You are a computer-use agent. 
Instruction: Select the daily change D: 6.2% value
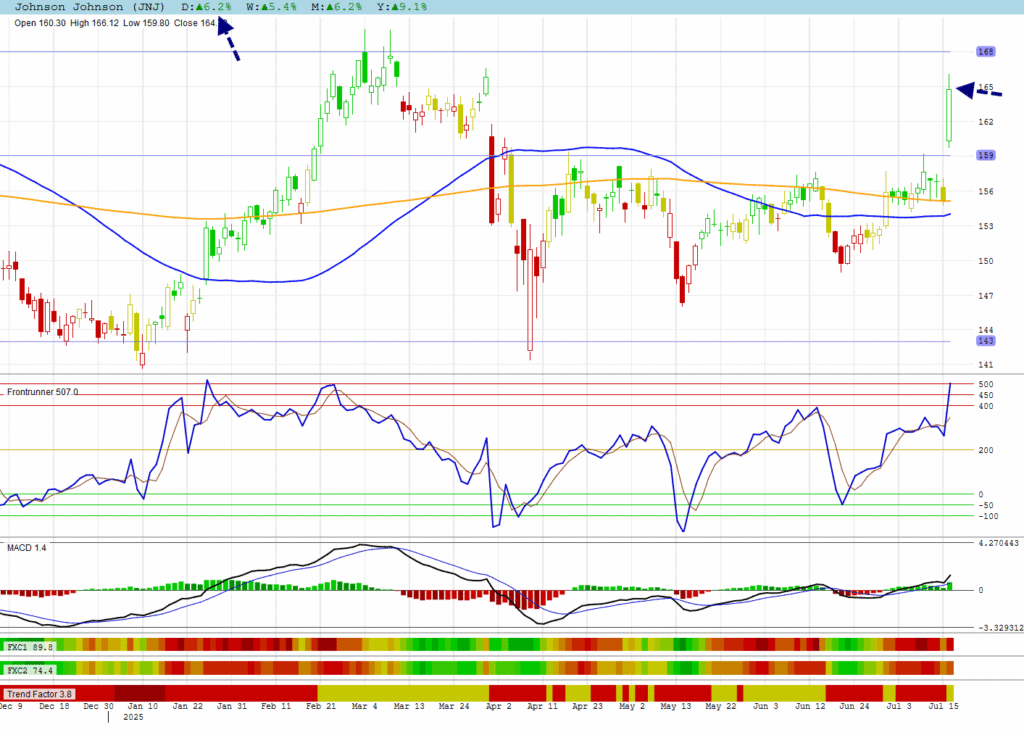click(206, 7)
